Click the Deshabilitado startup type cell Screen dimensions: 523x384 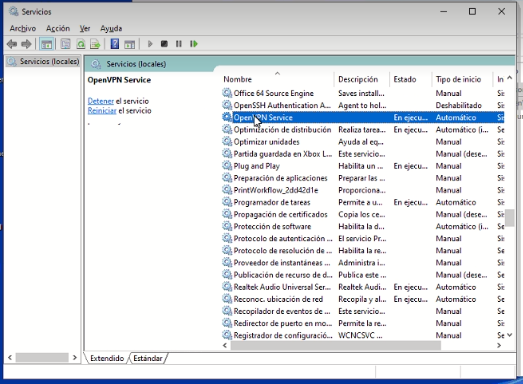click(459, 105)
